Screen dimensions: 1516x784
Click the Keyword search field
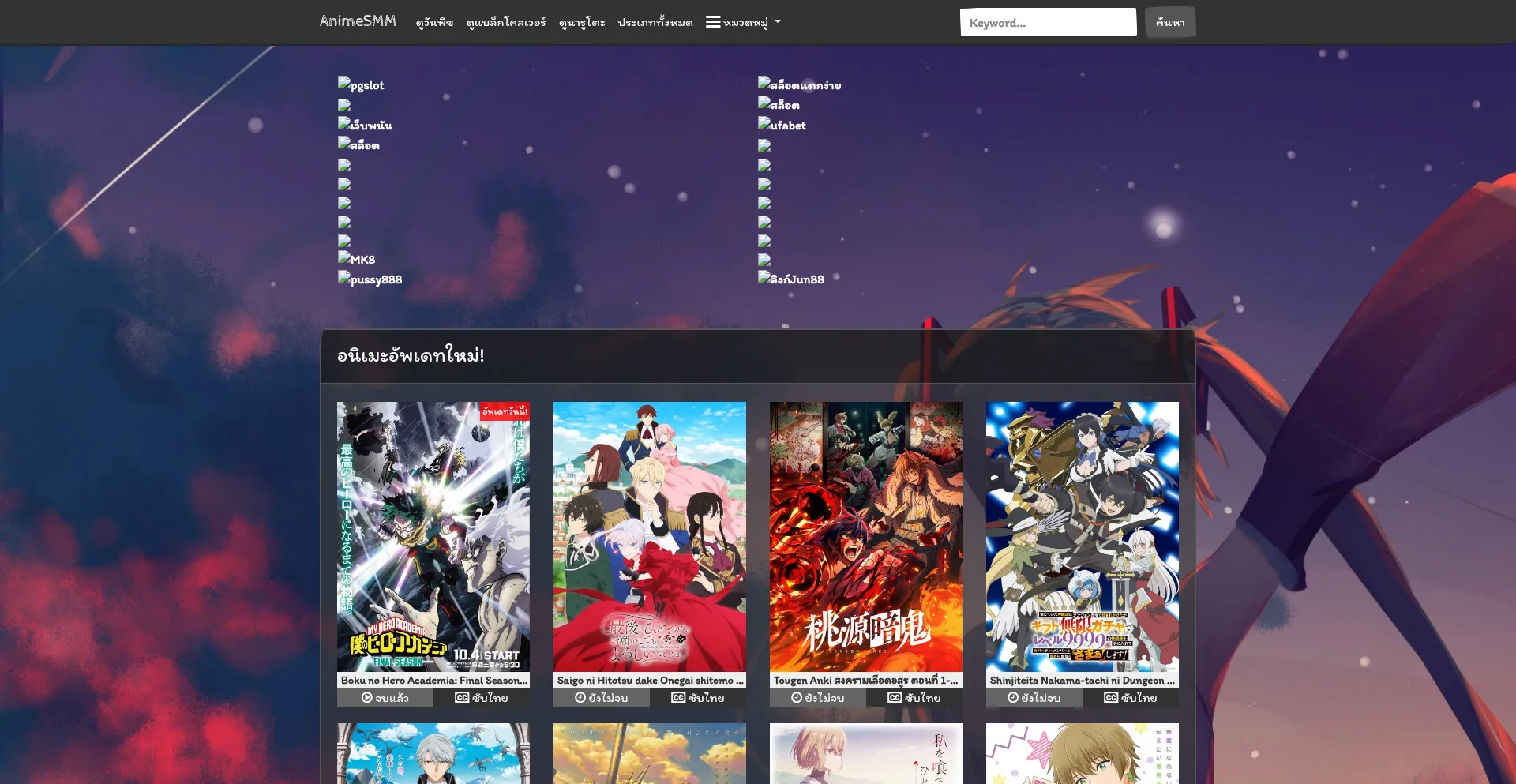(x=1048, y=23)
